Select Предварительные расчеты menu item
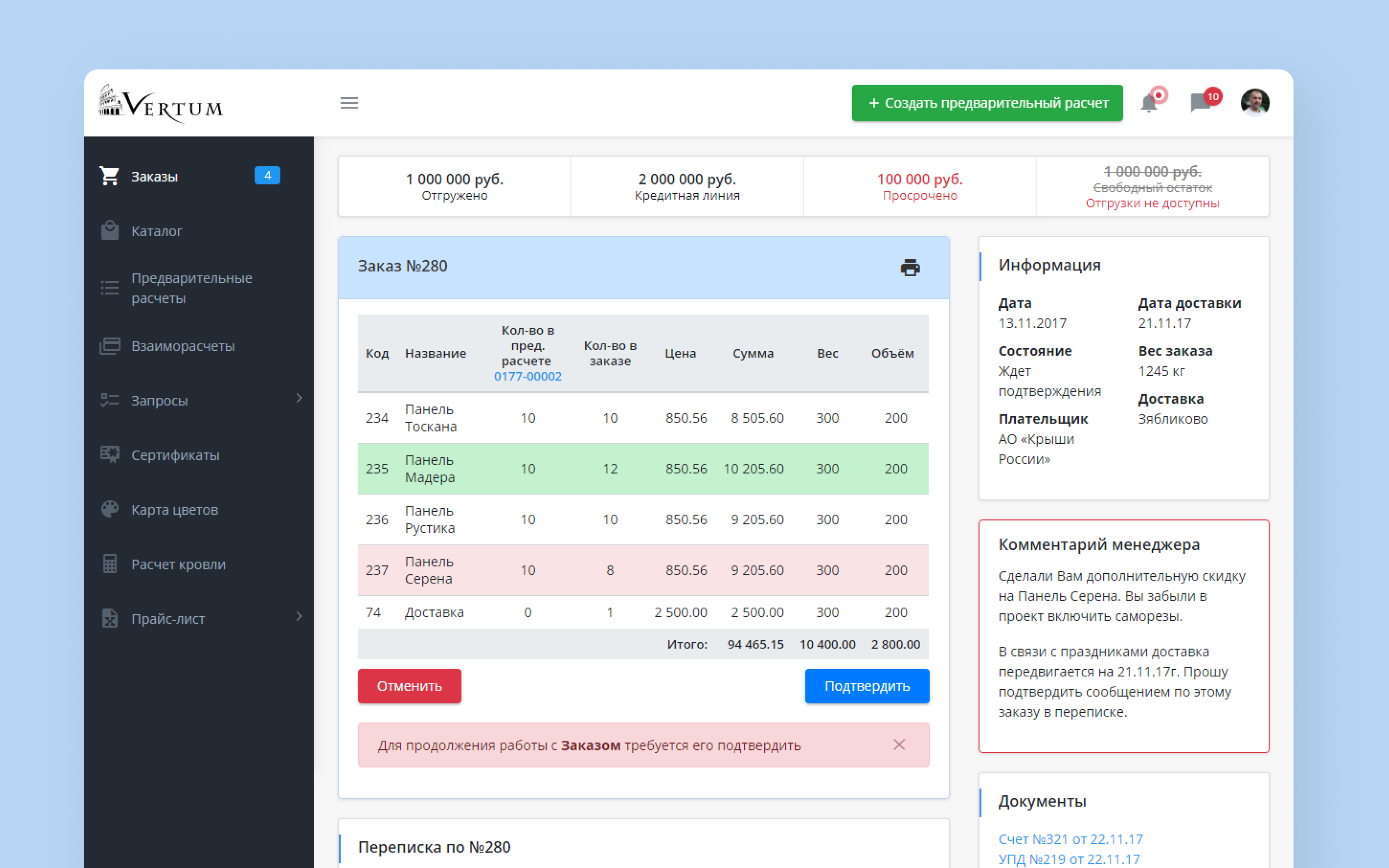1389x868 pixels. click(191, 288)
